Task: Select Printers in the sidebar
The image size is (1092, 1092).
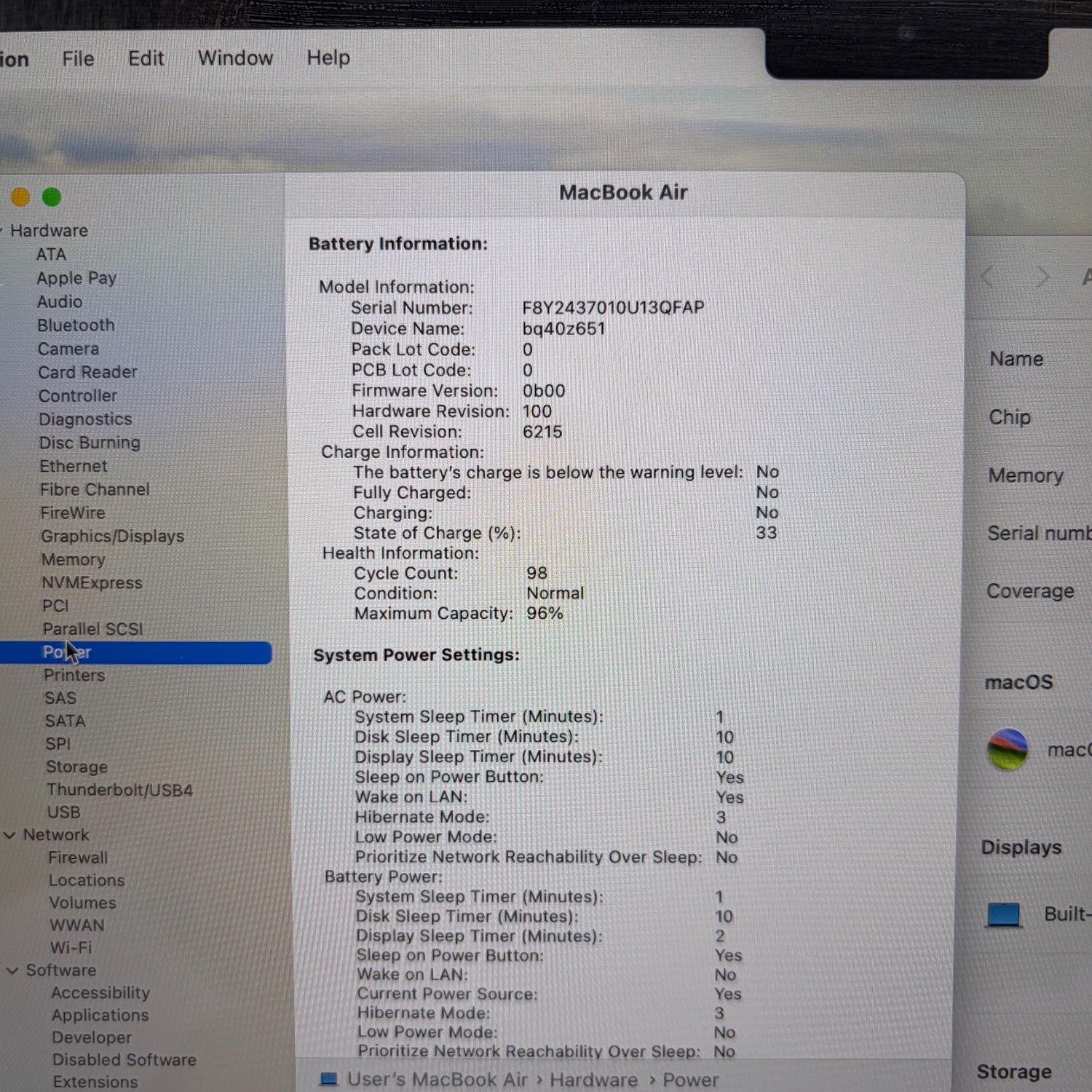Action: [74, 675]
